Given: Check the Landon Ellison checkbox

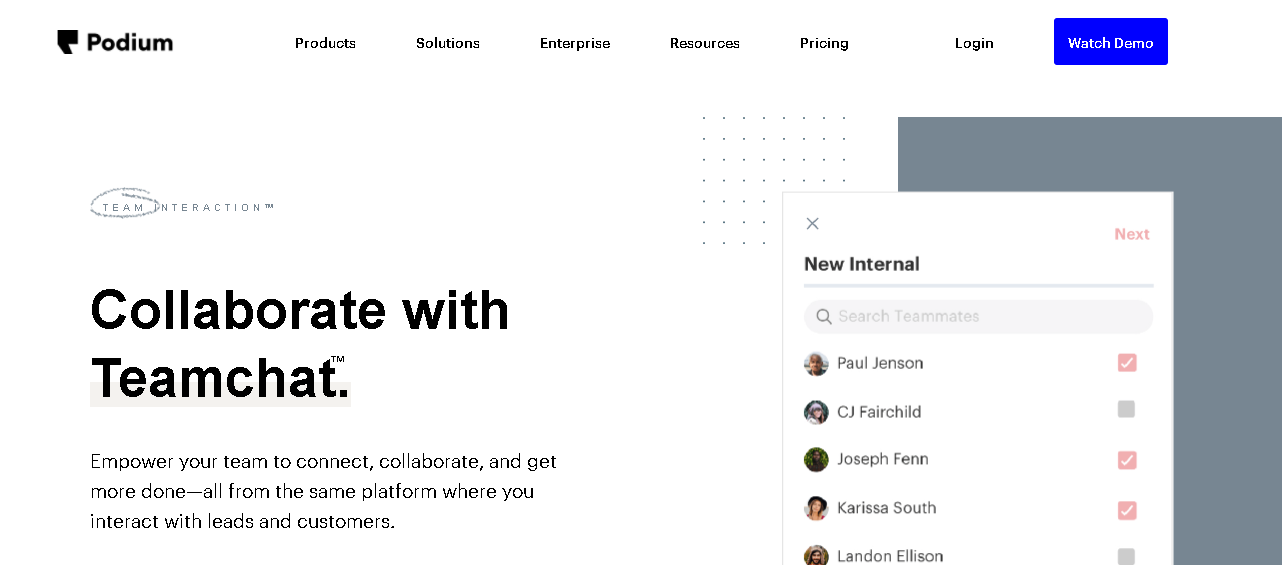Looking at the screenshot, I should tap(1126, 556).
